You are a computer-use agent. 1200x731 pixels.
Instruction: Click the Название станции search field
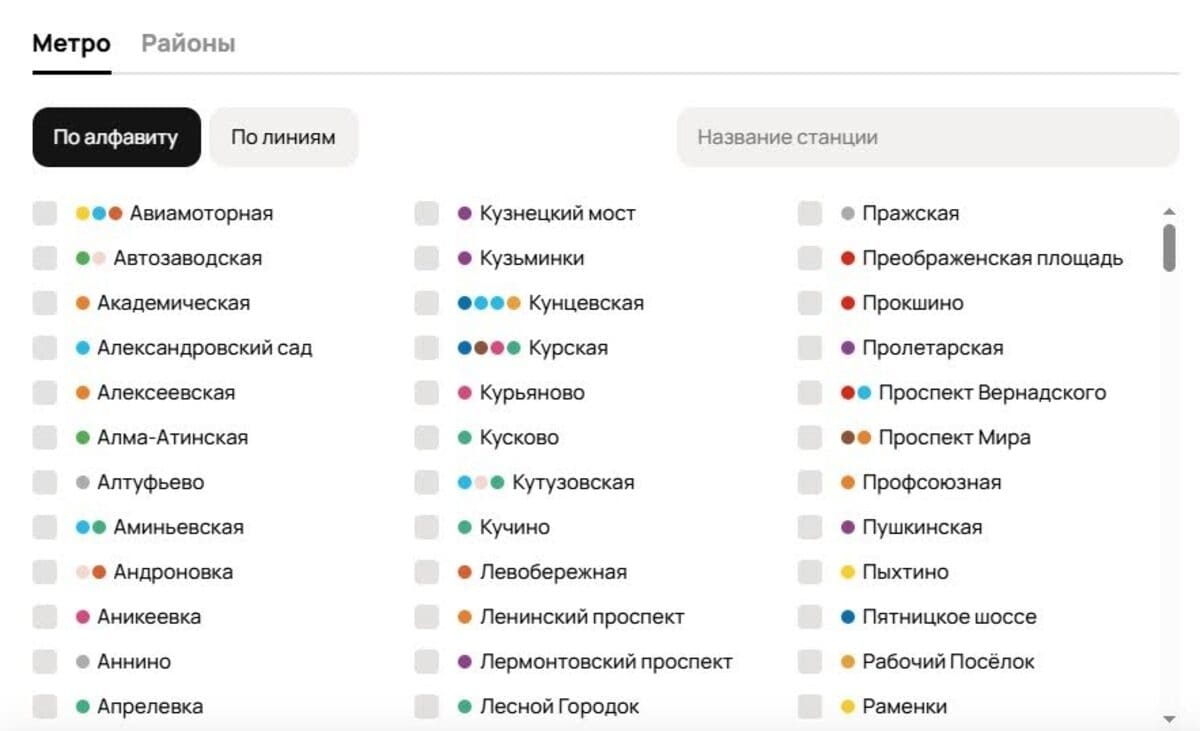(925, 137)
